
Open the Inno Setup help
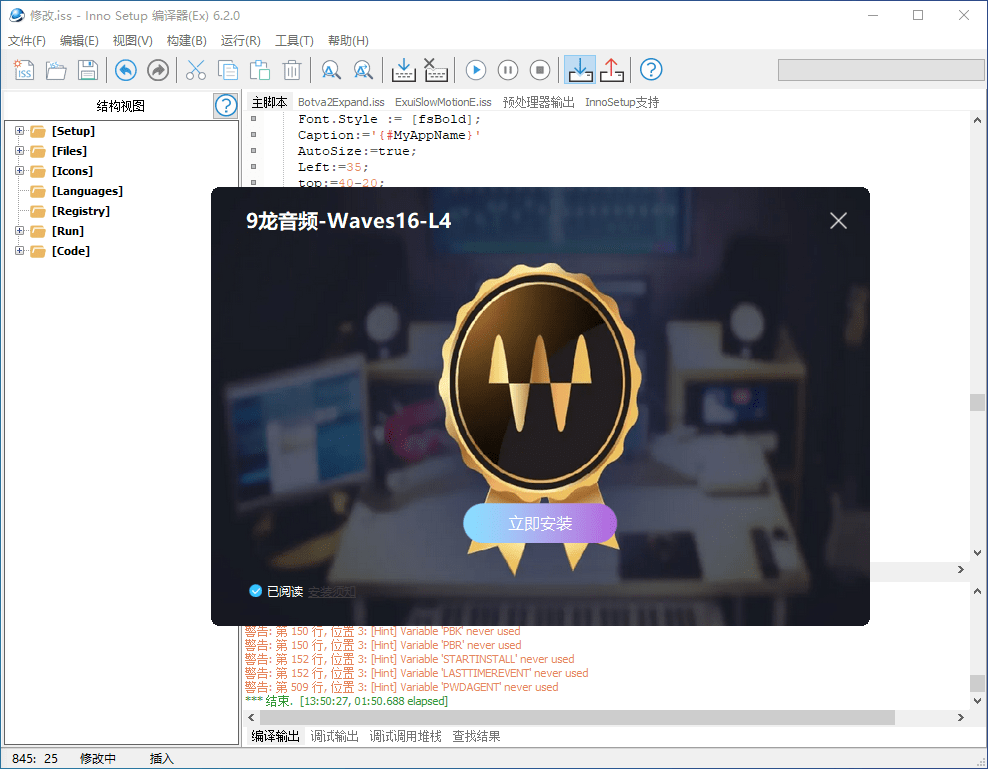[x=651, y=70]
